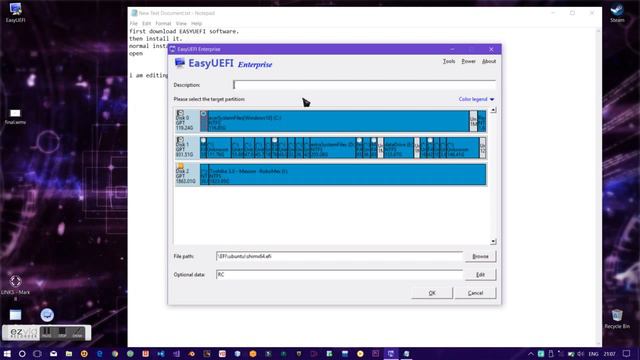Image resolution: width=640 pixels, height=360 pixels.
Task: Expand the Color legend dropdown
Action: tap(476, 99)
